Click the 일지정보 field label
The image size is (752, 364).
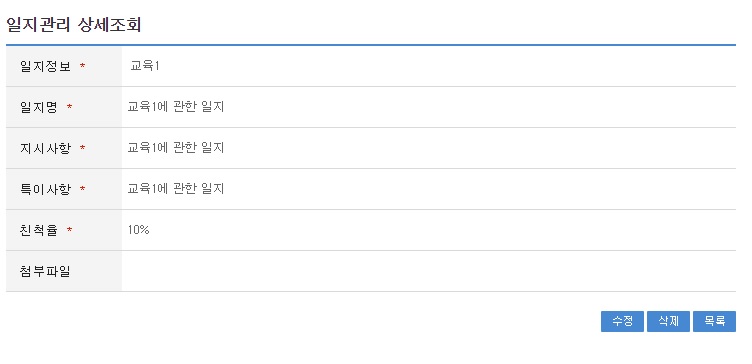pyautogui.click(x=45, y=66)
